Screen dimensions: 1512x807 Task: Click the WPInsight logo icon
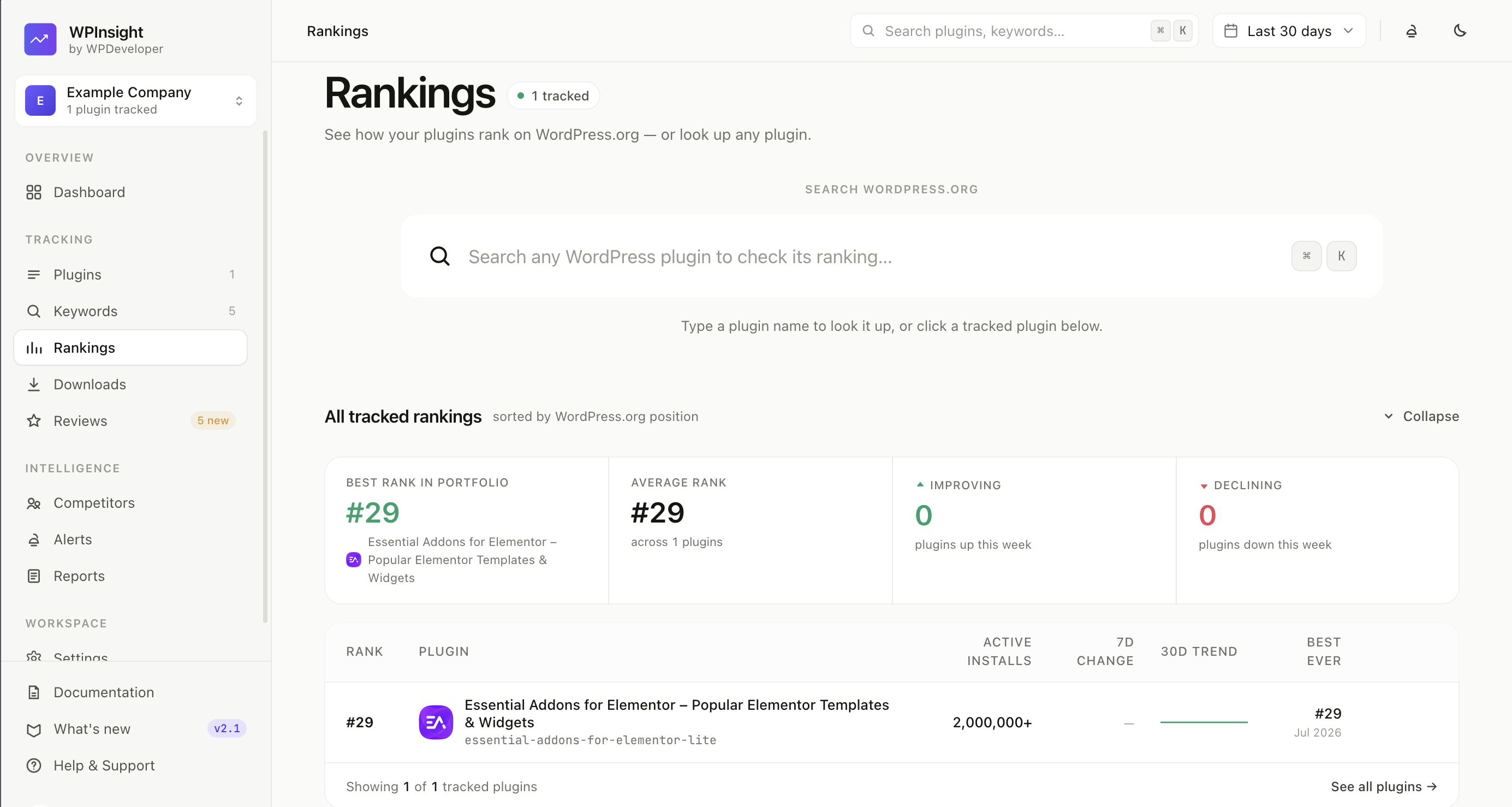point(40,39)
